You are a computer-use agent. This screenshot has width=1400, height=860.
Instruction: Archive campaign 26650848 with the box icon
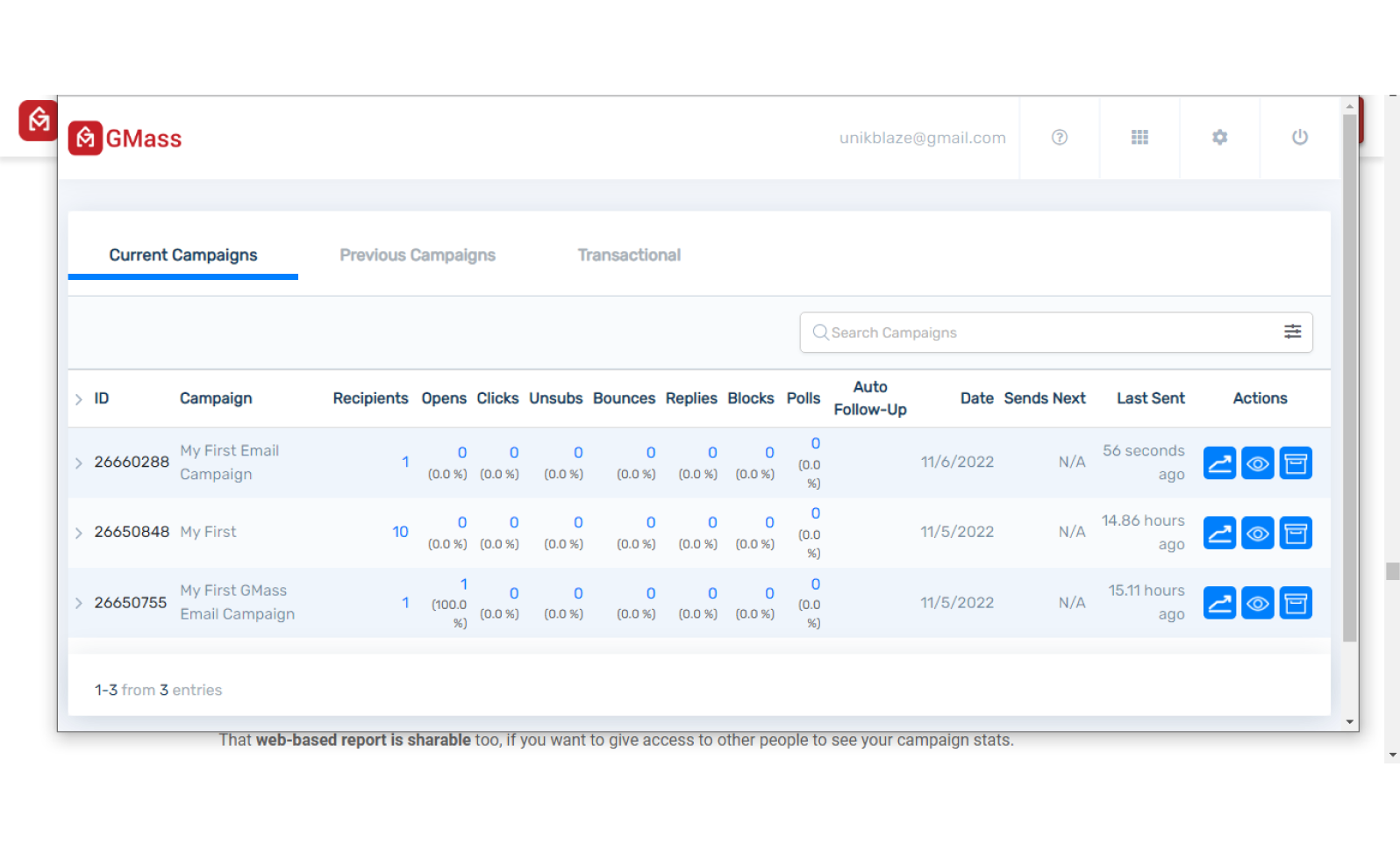(1296, 533)
